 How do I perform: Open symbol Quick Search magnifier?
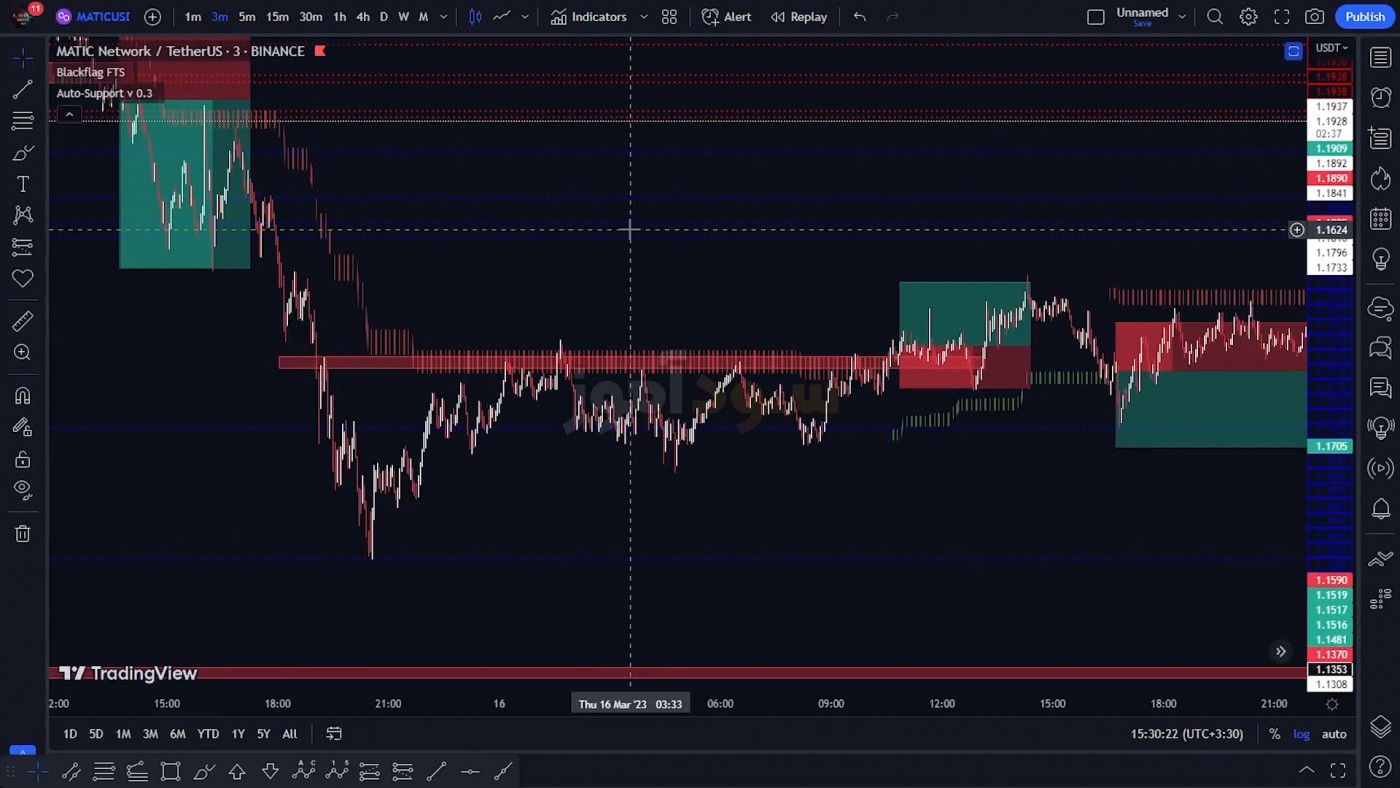(1215, 17)
